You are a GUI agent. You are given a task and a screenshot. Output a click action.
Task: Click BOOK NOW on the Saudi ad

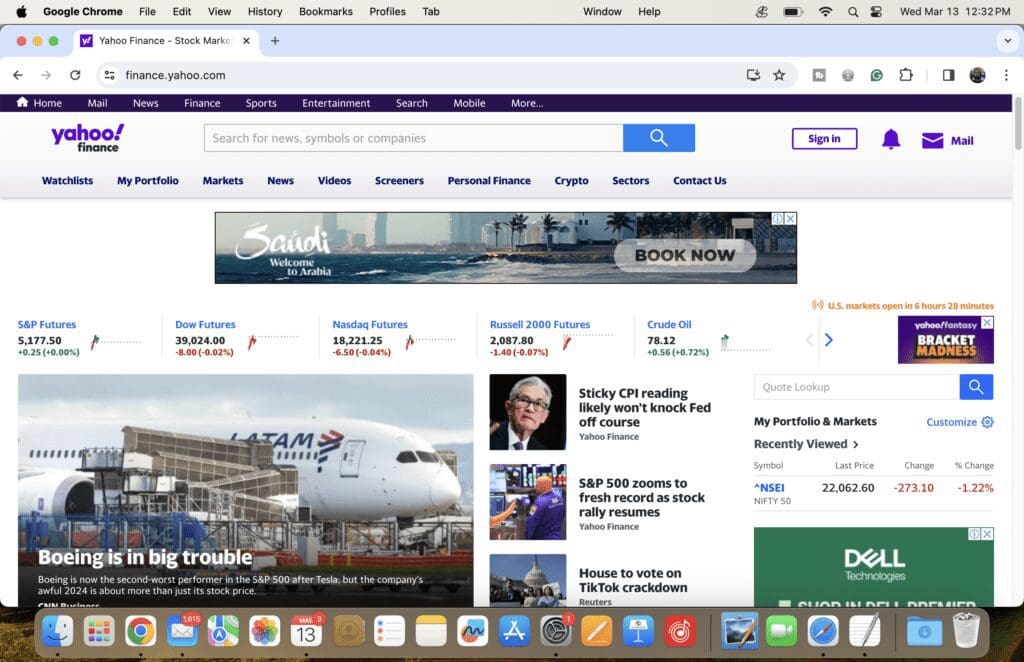pyautogui.click(x=685, y=255)
